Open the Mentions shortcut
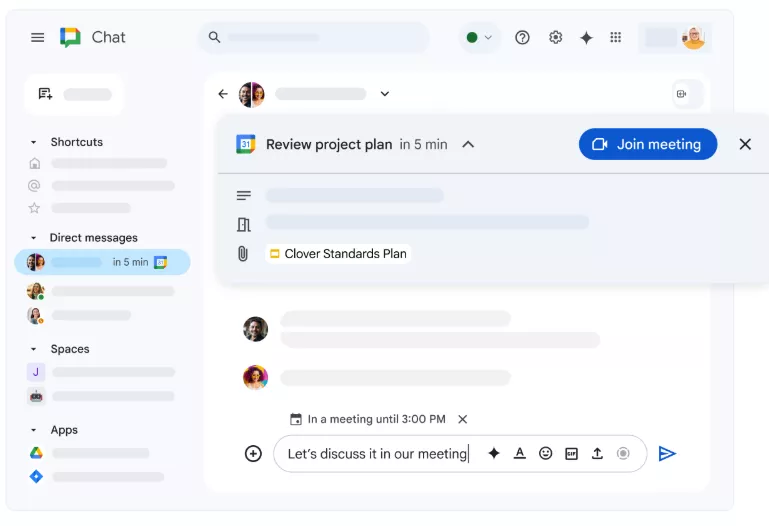 coord(34,186)
